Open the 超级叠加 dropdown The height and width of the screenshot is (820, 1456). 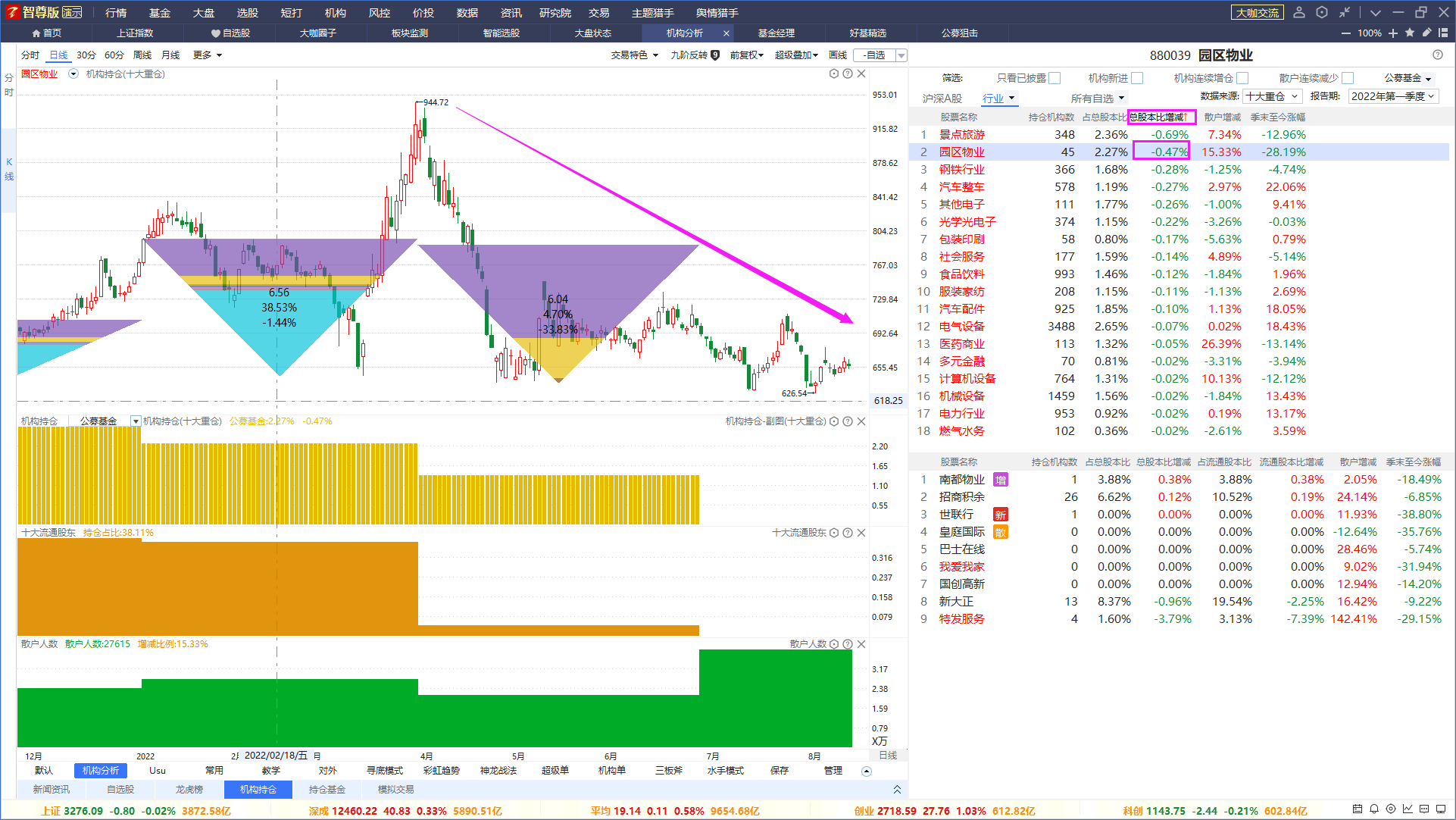[x=797, y=55]
